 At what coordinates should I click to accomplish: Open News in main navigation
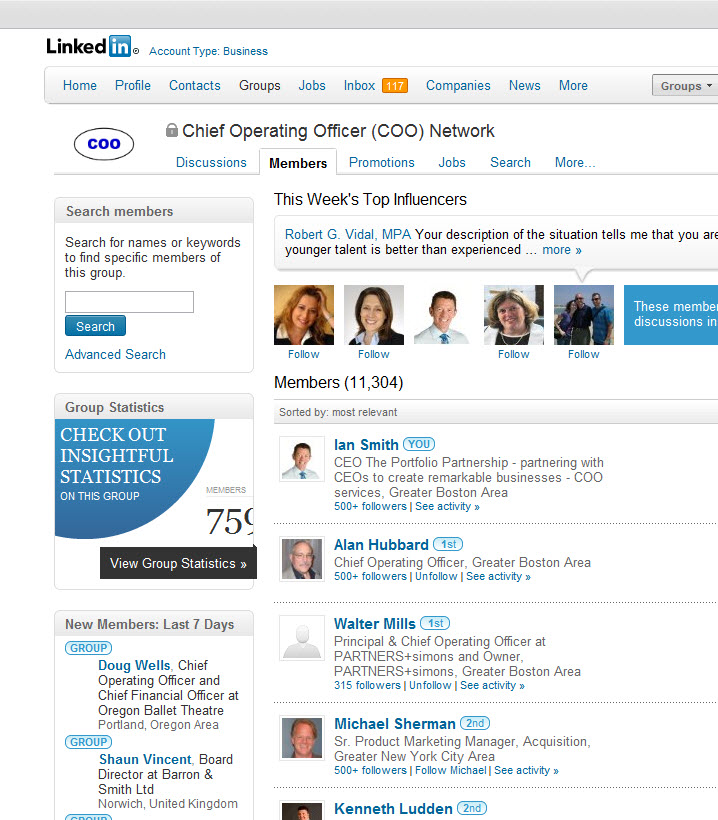point(525,85)
